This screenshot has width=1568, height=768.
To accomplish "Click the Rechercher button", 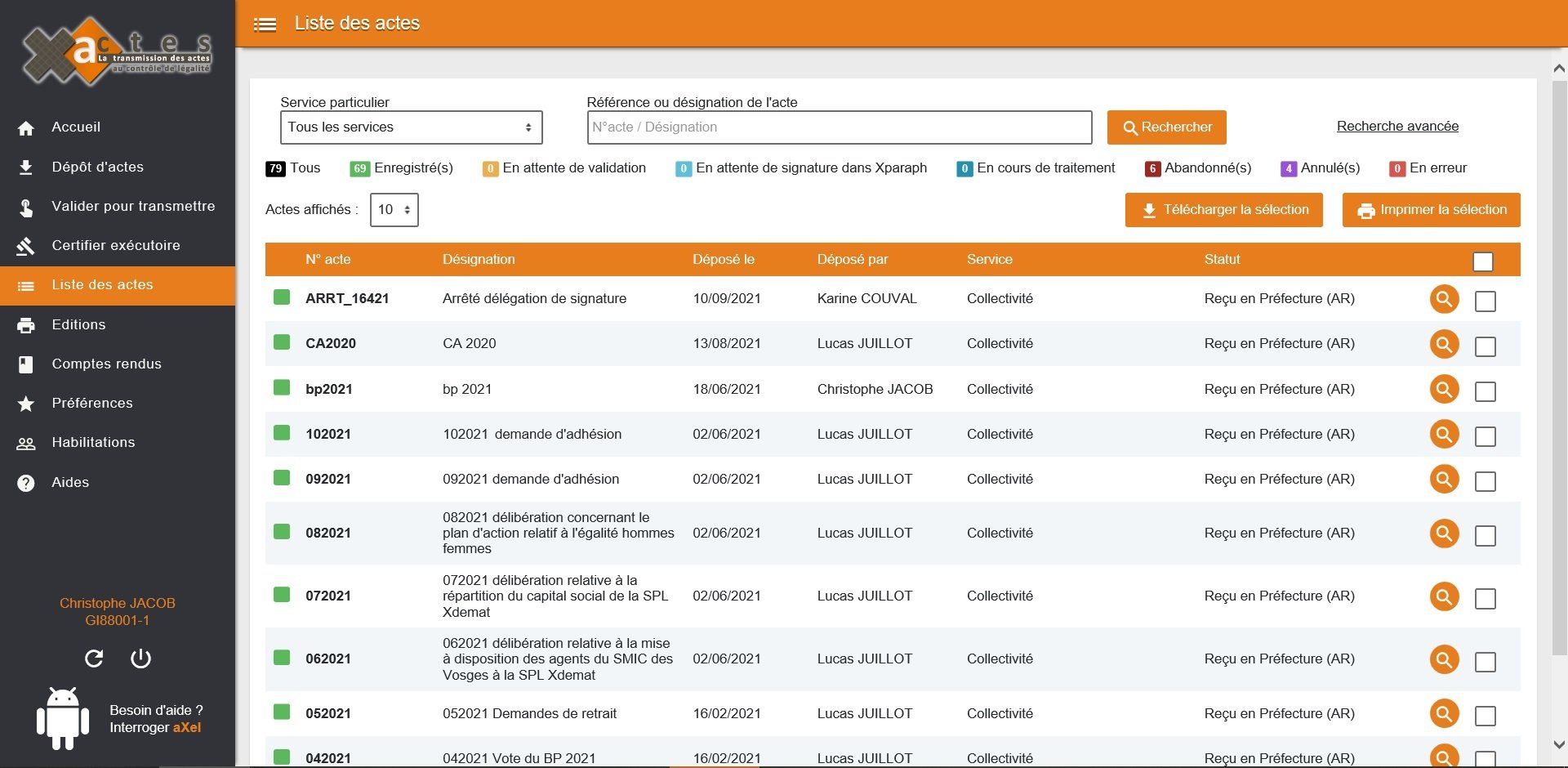I will pos(1166,127).
